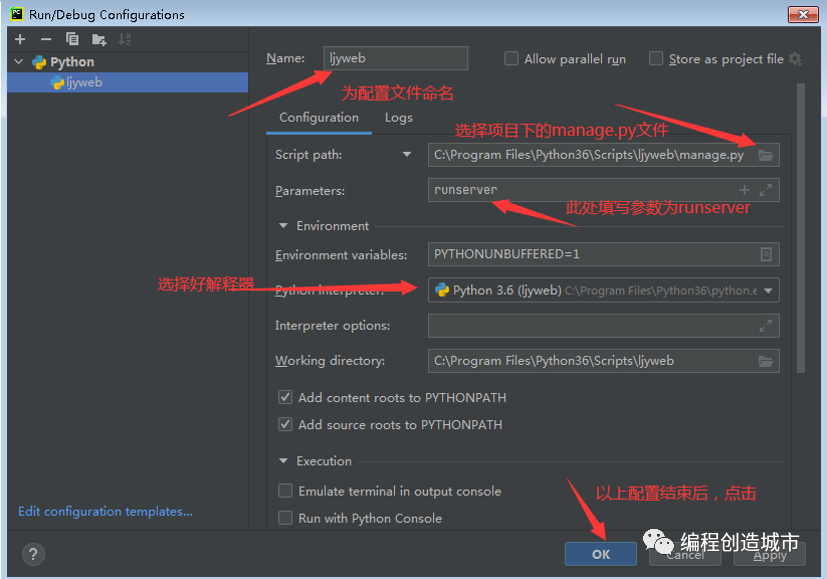Select the Copy Configuration icon
Screen dimensions: 827x579
[x=73, y=38]
